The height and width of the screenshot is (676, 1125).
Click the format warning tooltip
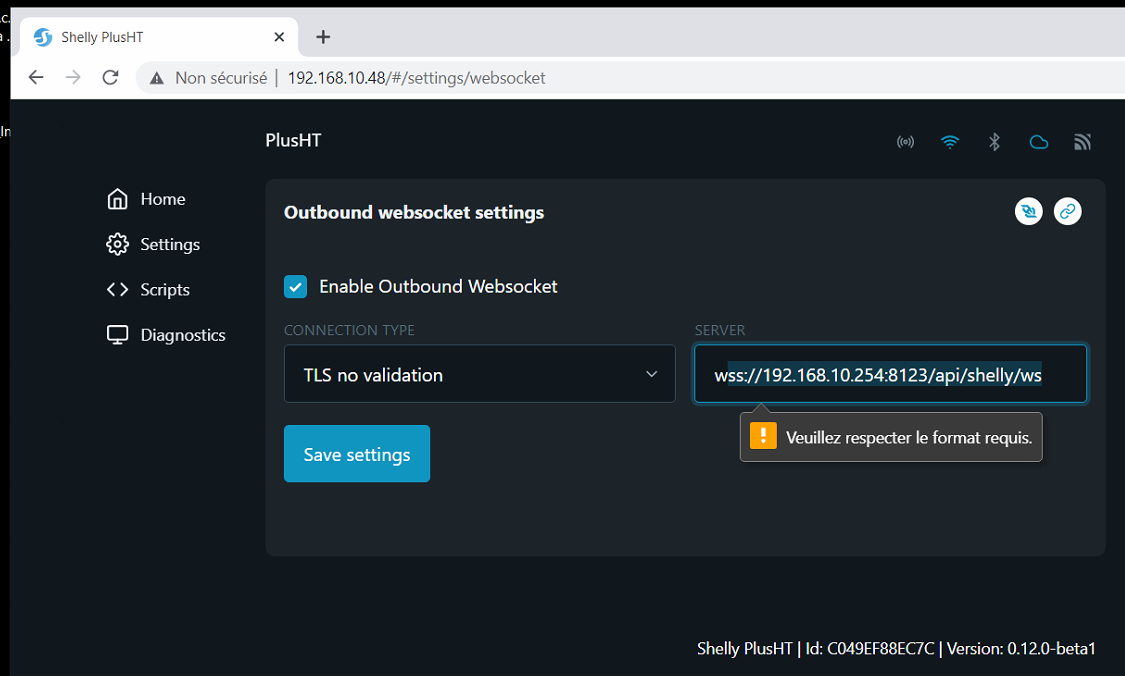point(890,436)
